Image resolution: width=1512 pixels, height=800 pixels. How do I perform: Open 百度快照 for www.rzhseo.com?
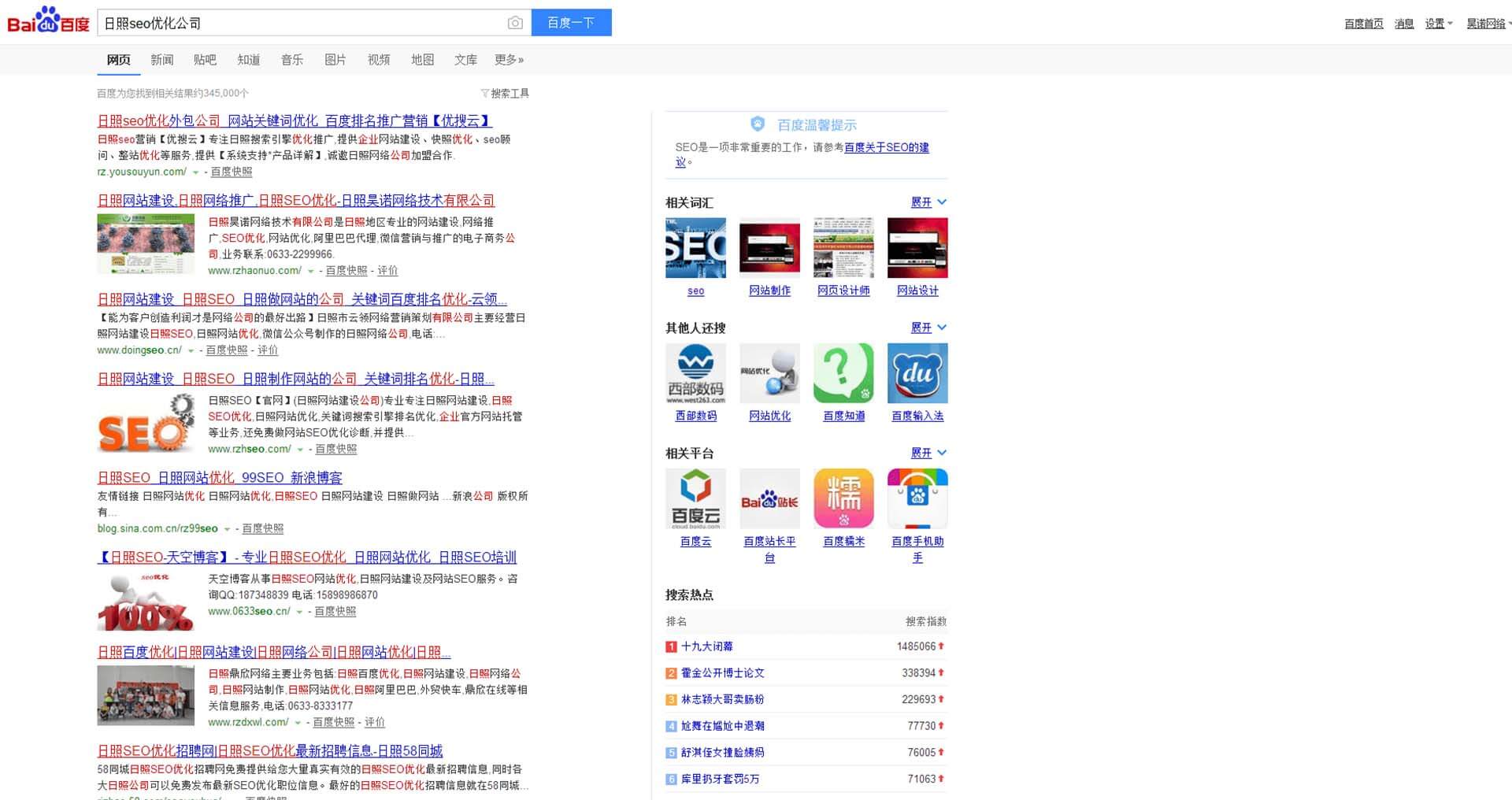pos(336,449)
